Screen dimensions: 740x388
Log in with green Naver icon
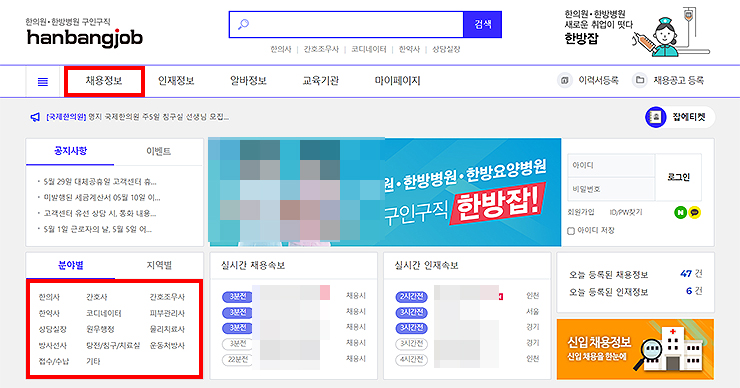click(680, 213)
